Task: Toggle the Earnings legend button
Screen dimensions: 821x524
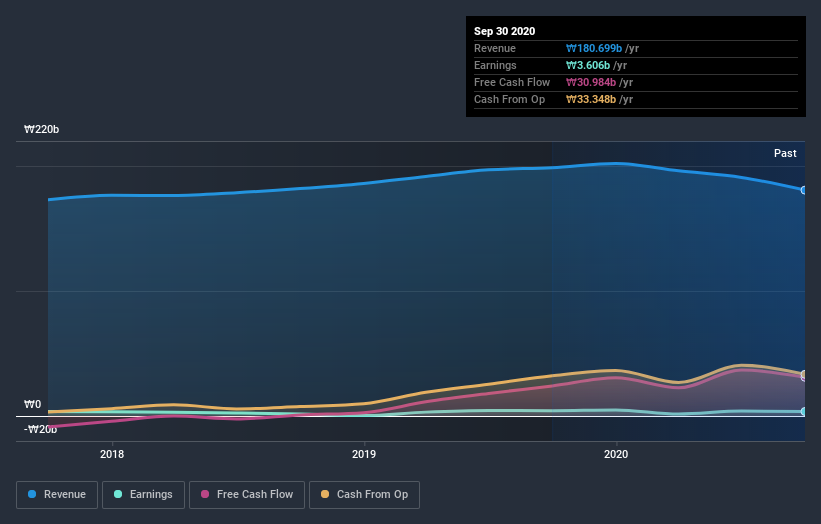Action: (143, 495)
